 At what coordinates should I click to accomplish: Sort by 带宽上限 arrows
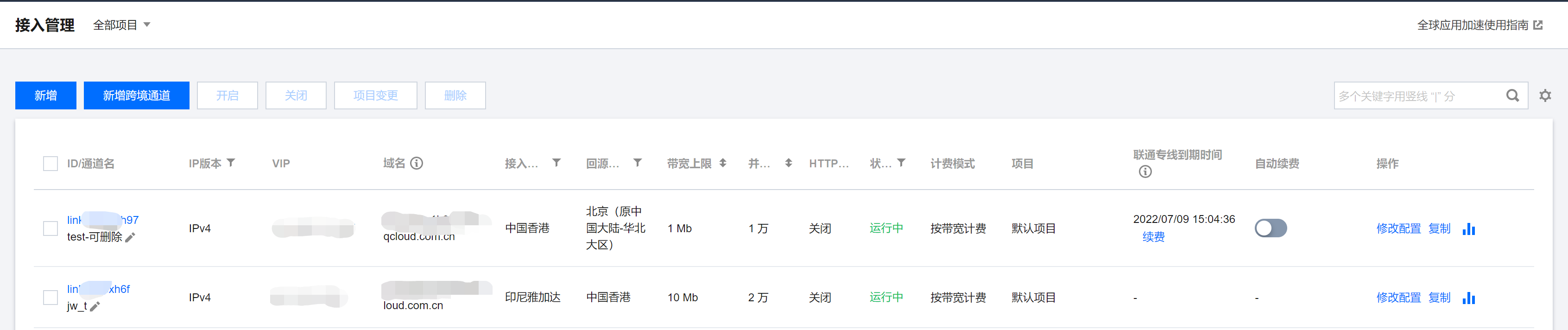(x=722, y=163)
